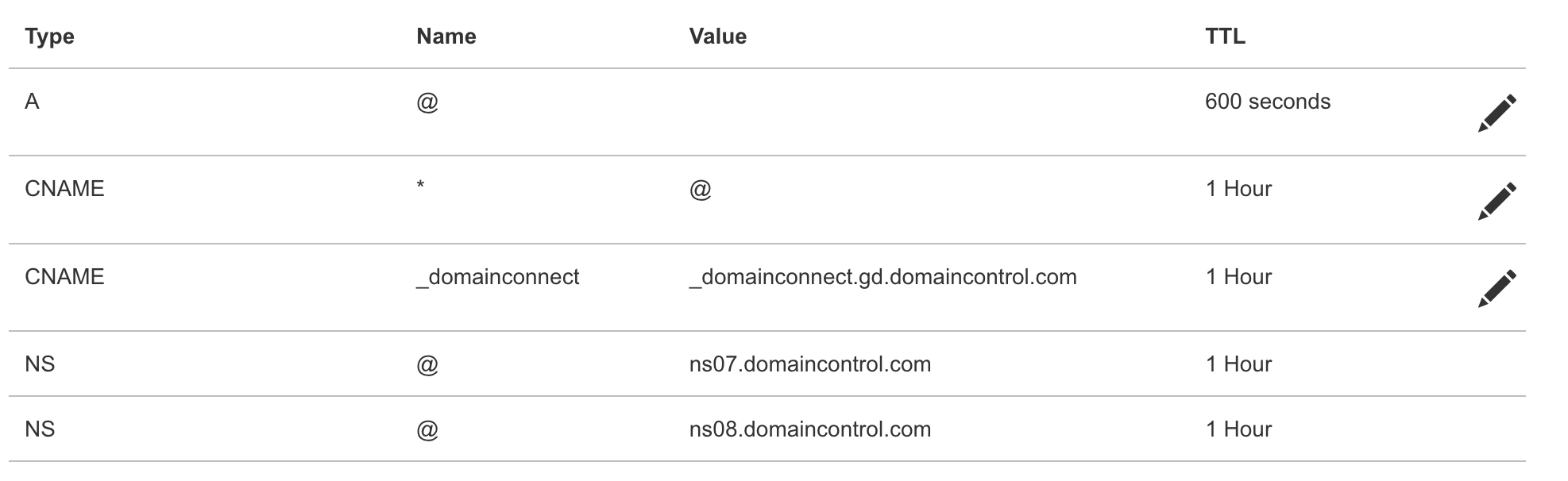Select the 600 seconds TTL value
1568x481 pixels.
pos(1267,102)
